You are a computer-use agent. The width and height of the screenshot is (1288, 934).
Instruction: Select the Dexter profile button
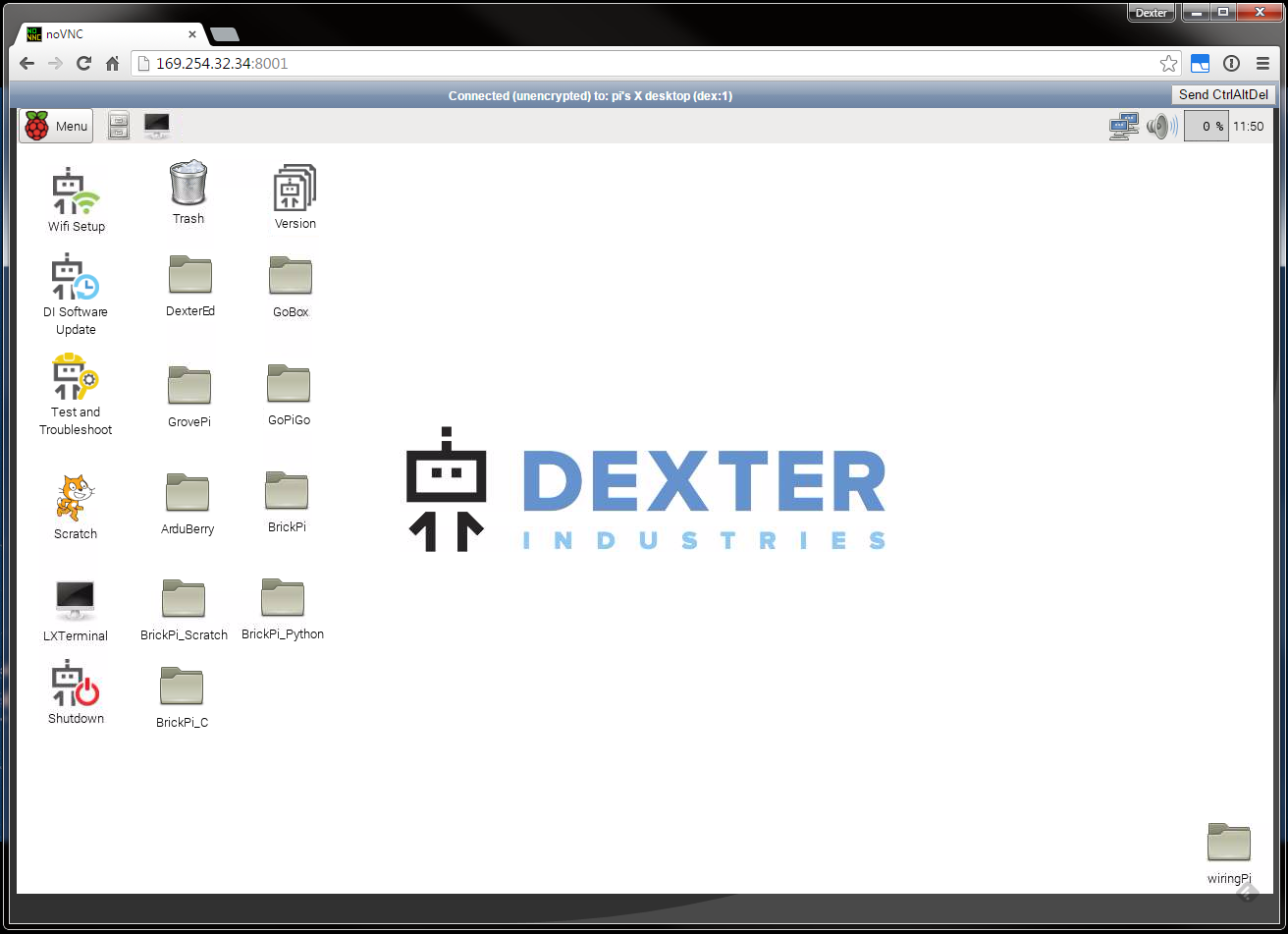(x=1152, y=13)
